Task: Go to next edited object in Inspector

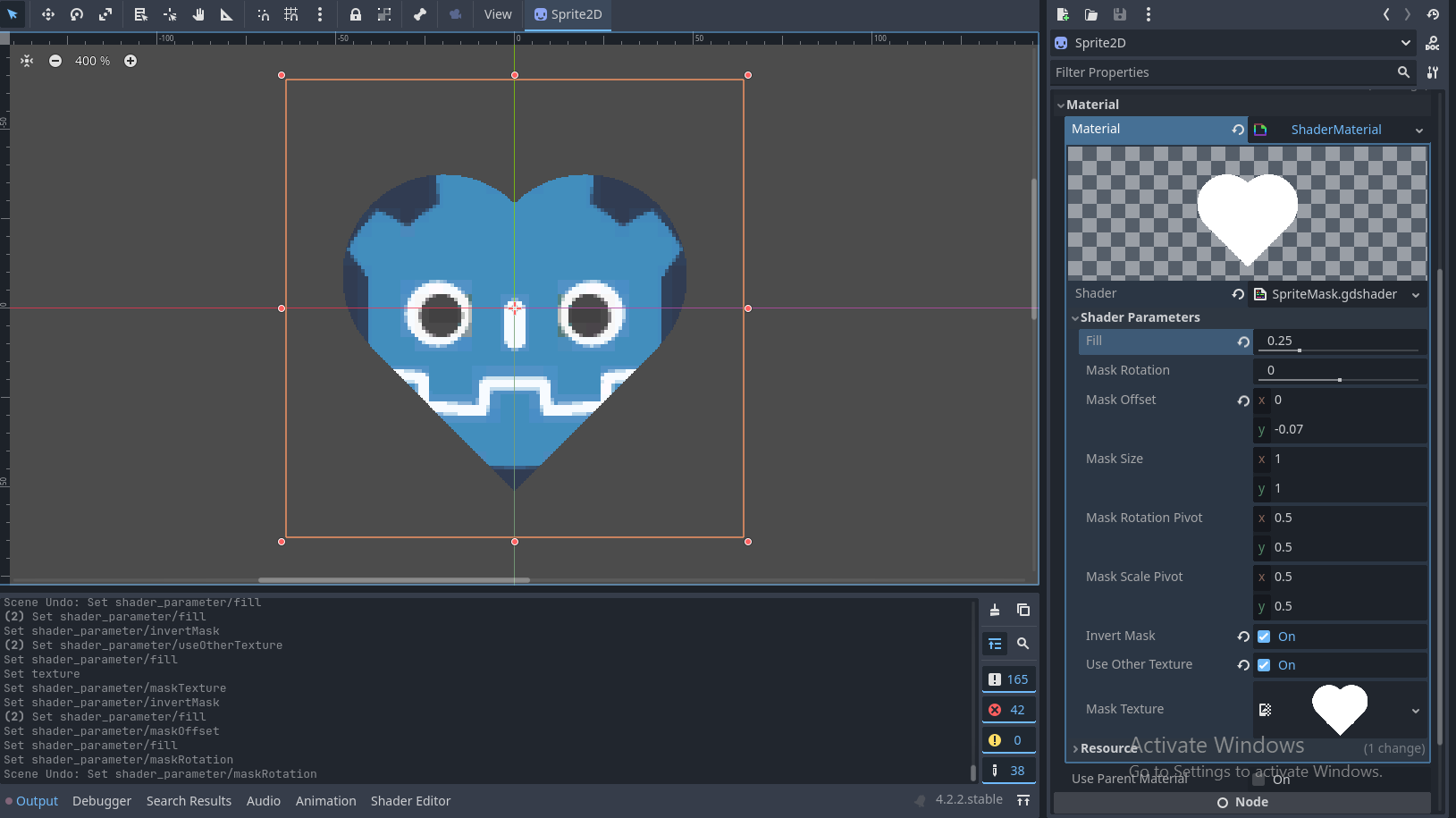Action: 1408,14
